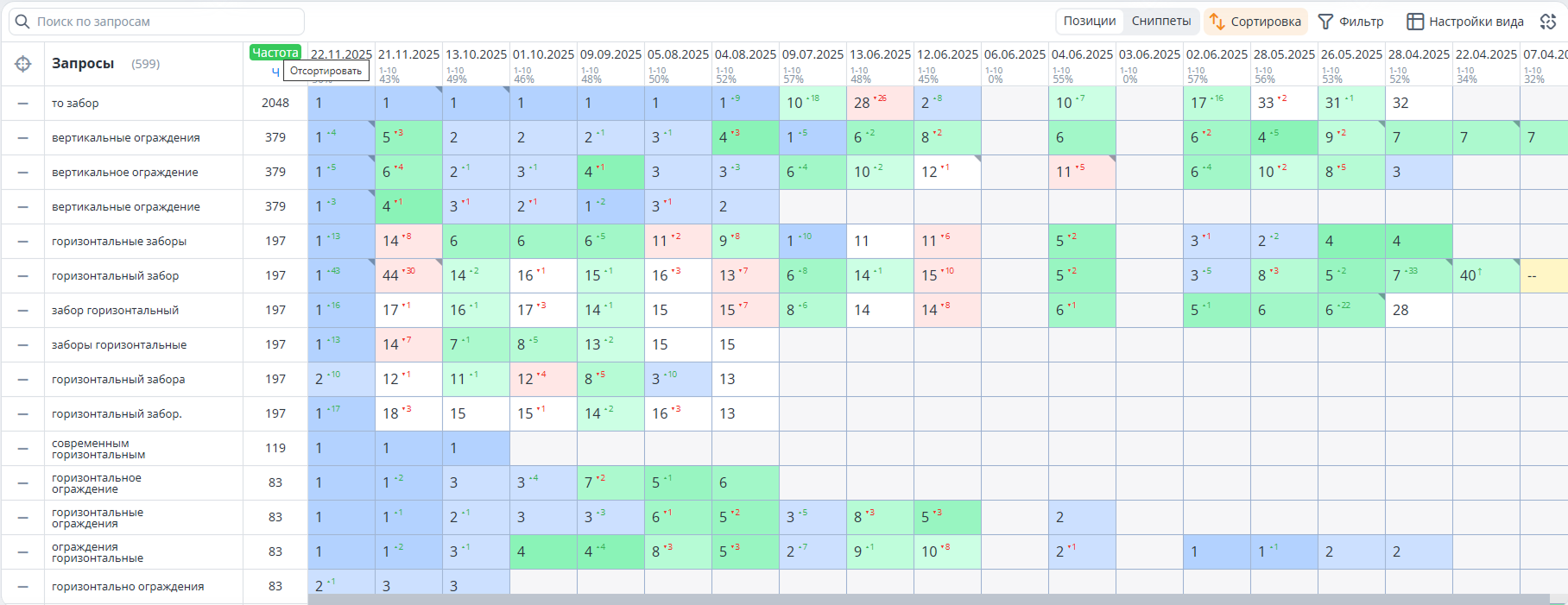The width and height of the screenshot is (1568, 605).
Task: Click position 44 in 'горизонтальный забор' row
Action: (x=390, y=276)
